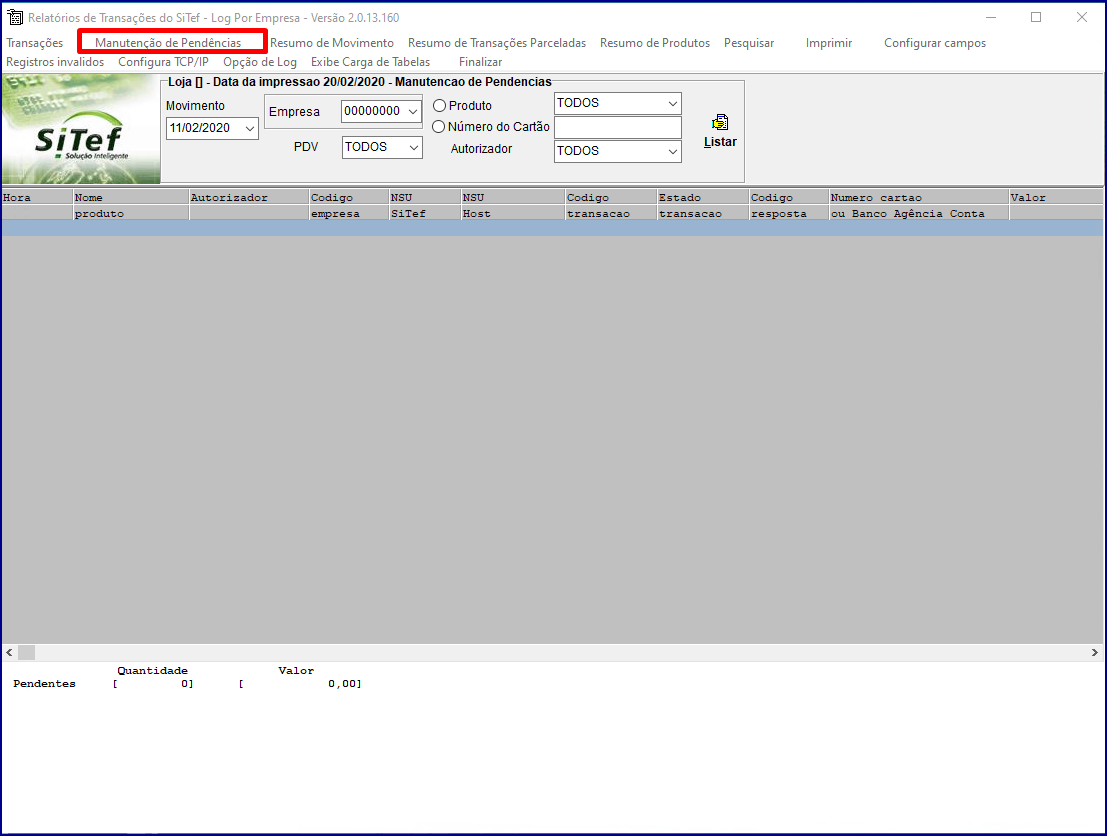This screenshot has height=836, width=1107.
Task: Click the Codigo transacao column header
Action: pyautogui.click(x=611, y=205)
